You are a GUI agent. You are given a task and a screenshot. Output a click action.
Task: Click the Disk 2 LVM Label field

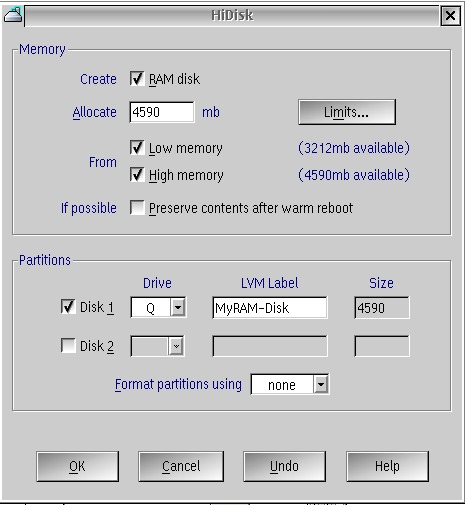click(x=270, y=346)
